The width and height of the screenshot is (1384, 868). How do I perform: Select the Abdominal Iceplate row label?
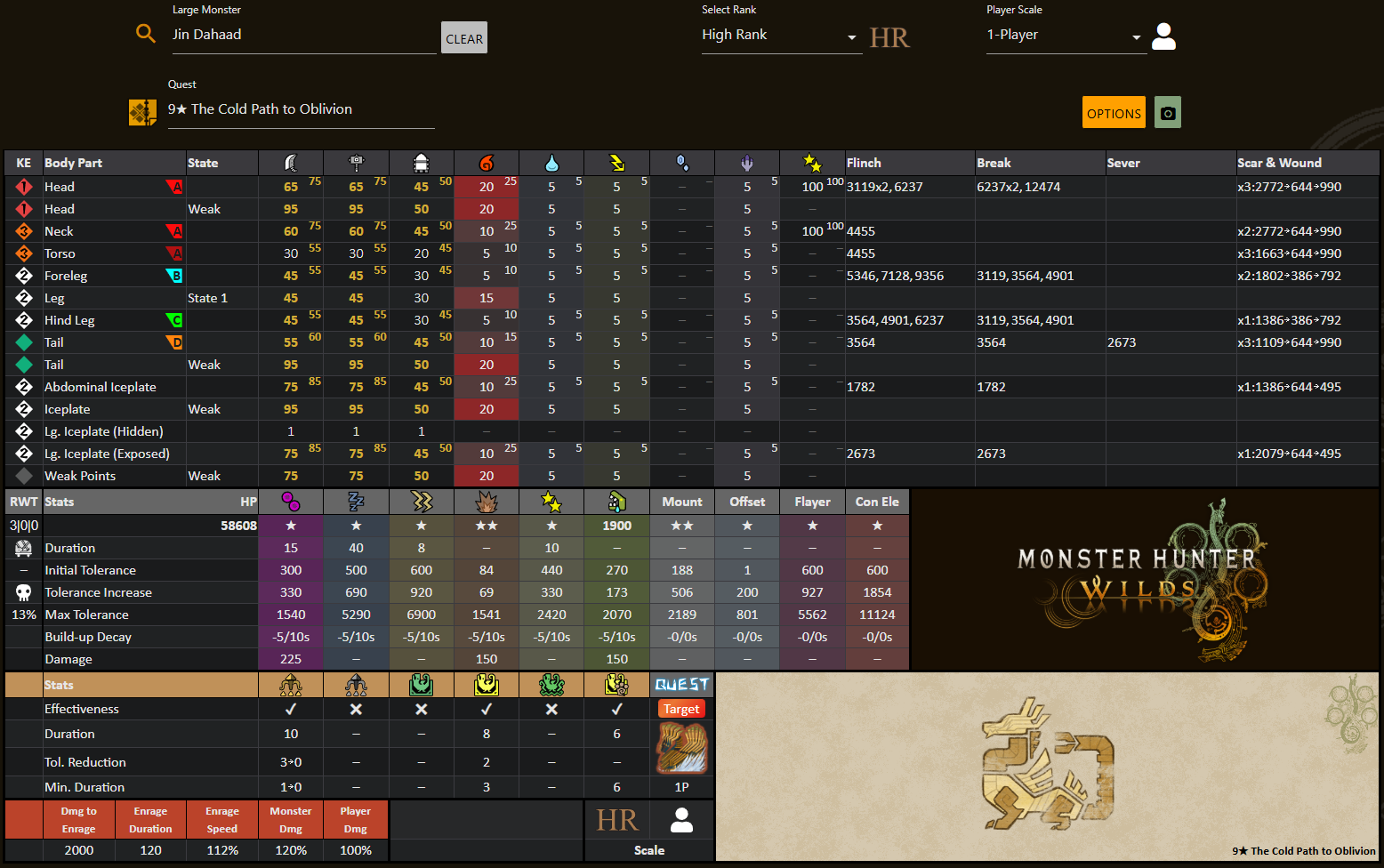(x=101, y=387)
